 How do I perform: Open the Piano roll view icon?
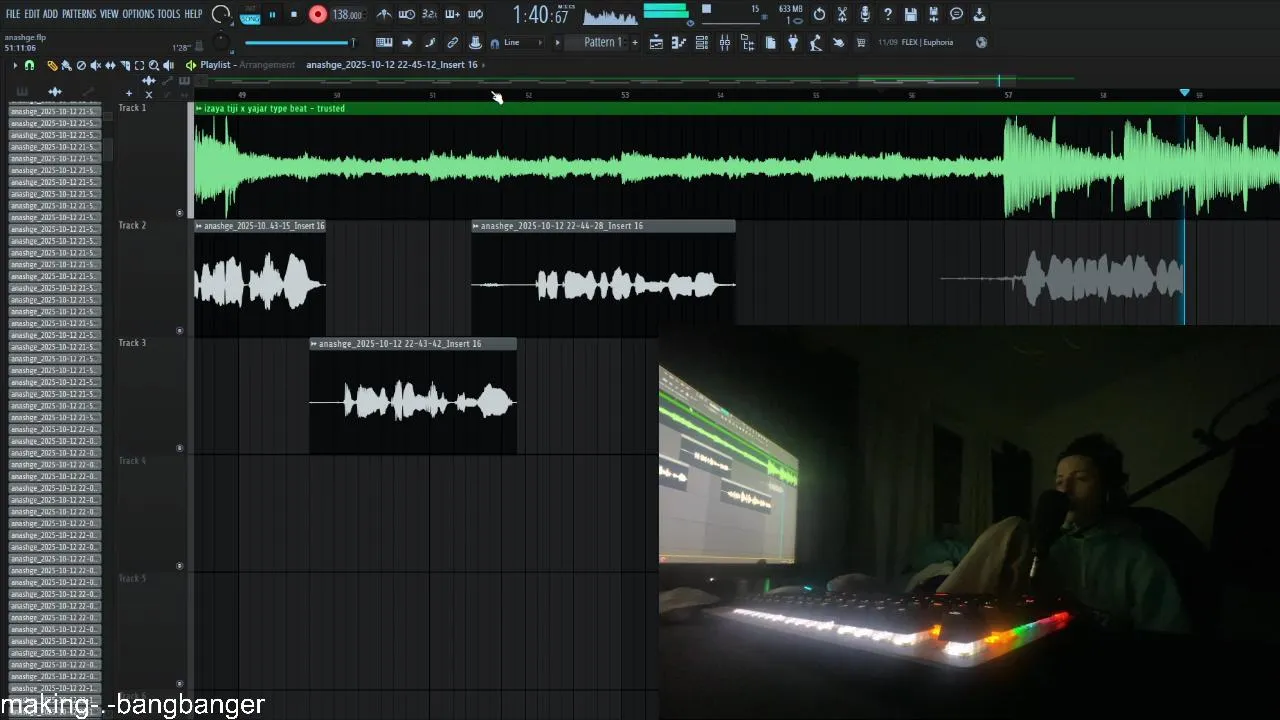coord(679,43)
